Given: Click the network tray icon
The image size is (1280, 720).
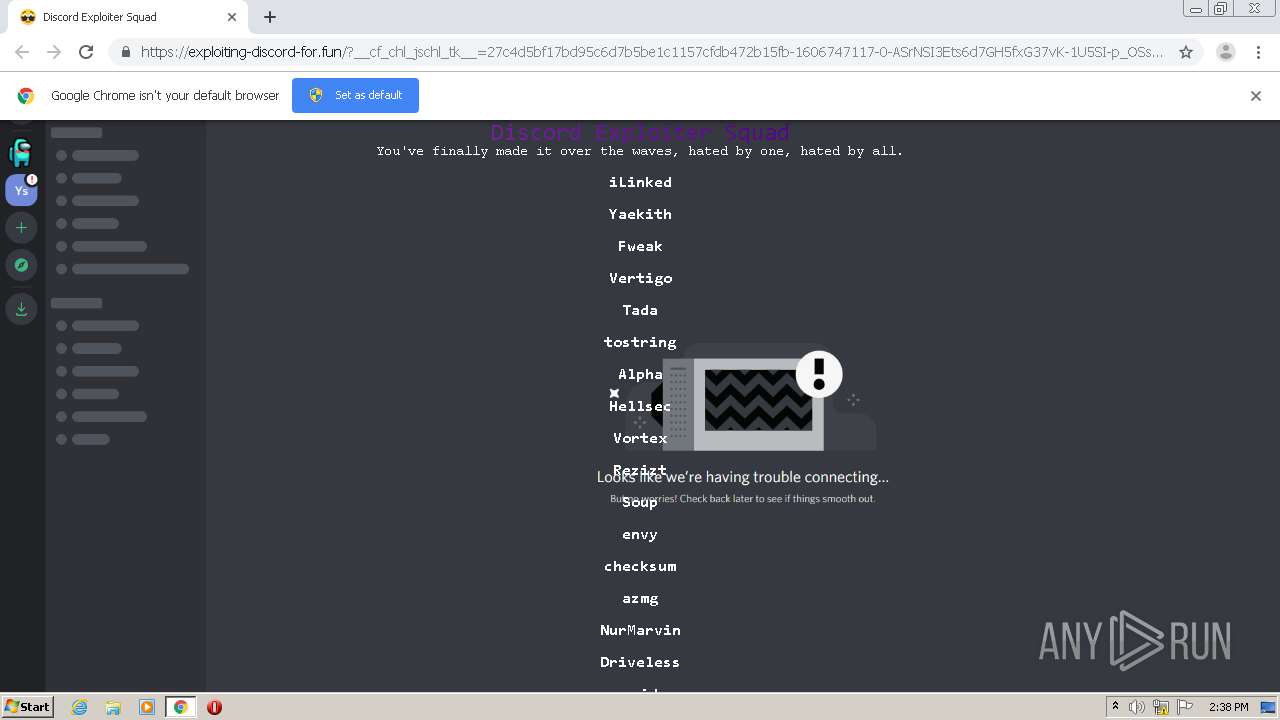Looking at the screenshot, I should (1161, 707).
